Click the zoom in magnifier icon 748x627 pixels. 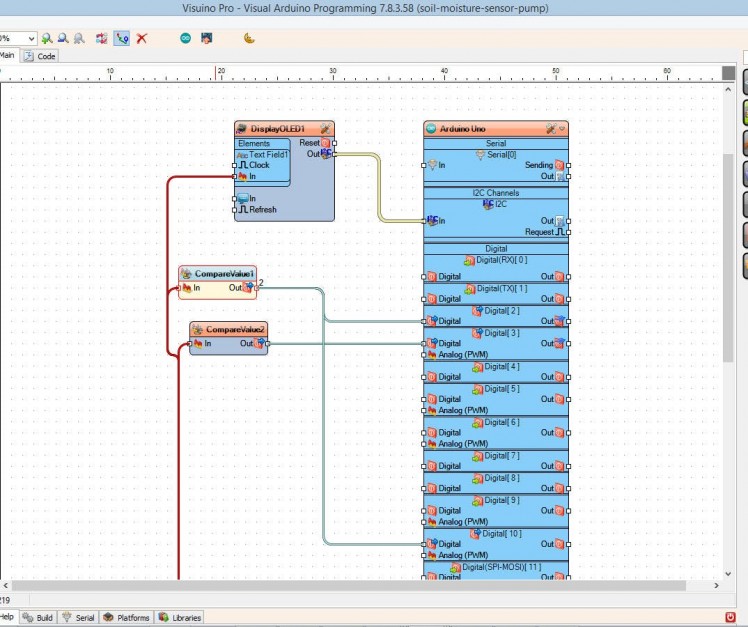47,38
